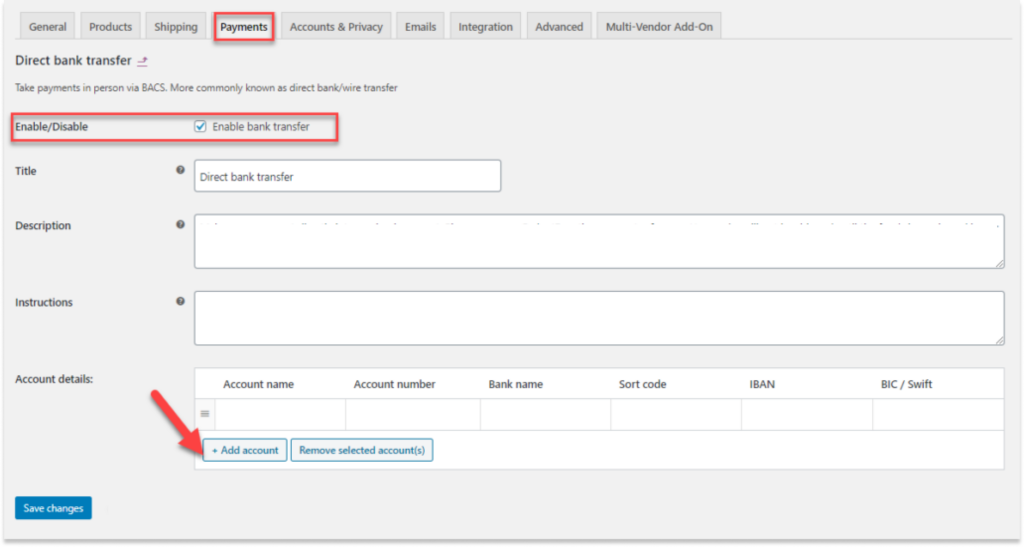Click the Title text input field

pos(347,176)
